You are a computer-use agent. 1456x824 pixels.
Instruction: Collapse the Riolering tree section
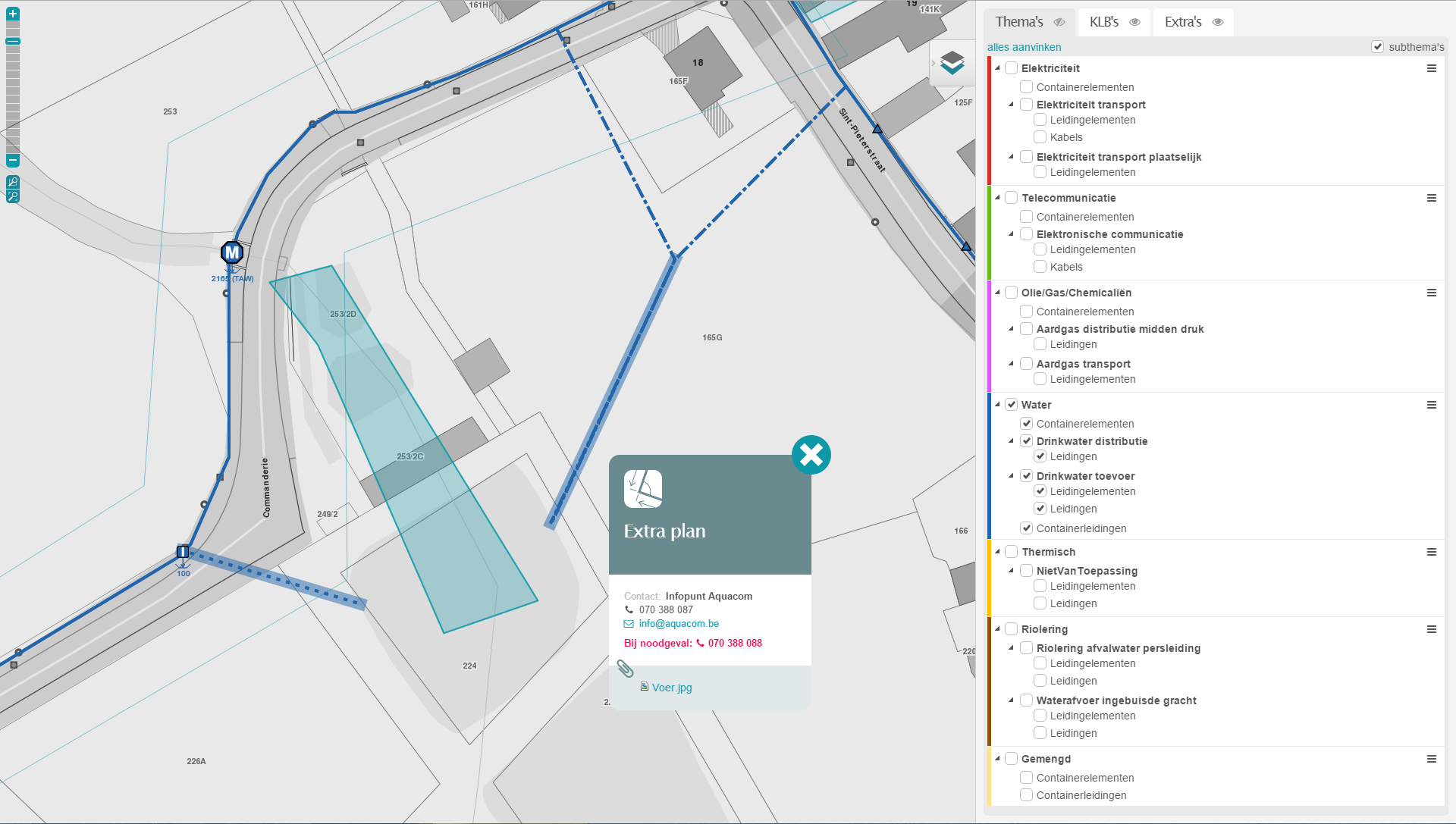point(997,629)
